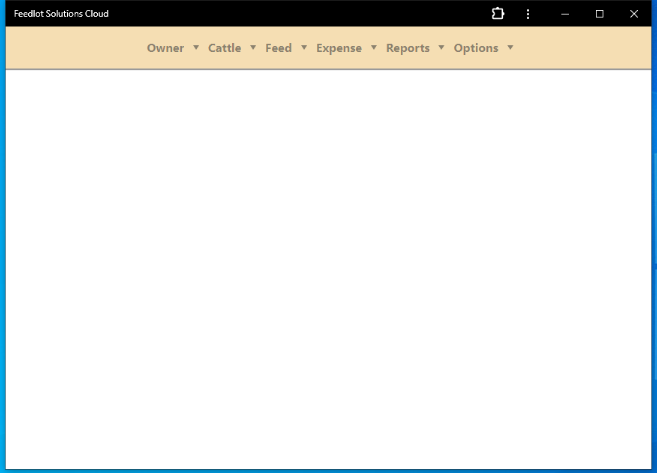The image size is (657, 473).
Task: Close the Feedlot Solutions Cloud window
Action: tap(634, 14)
